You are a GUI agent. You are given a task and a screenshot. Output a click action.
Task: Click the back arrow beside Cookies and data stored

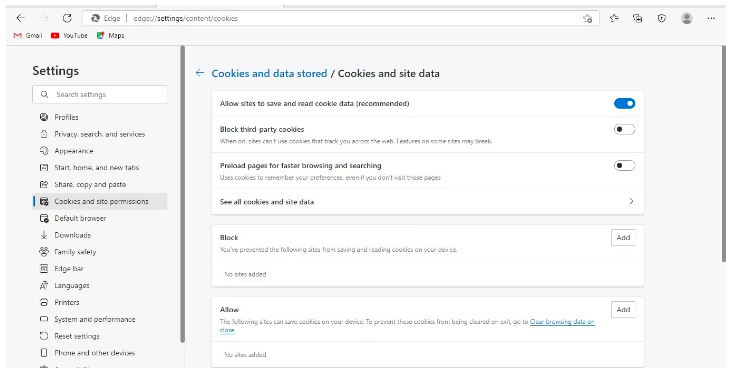pos(200,73)
